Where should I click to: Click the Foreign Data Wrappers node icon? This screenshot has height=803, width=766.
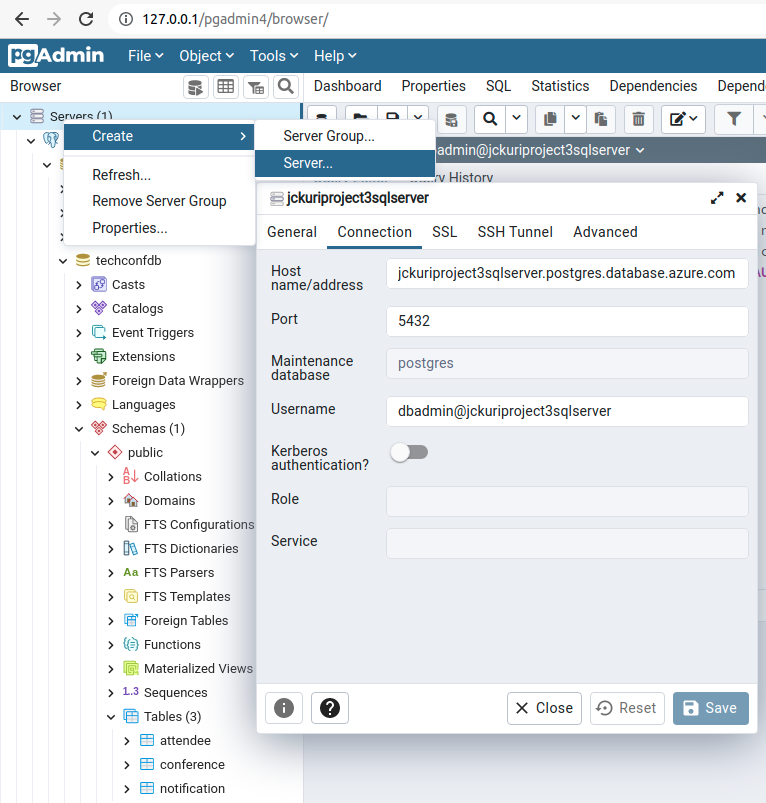98,381
